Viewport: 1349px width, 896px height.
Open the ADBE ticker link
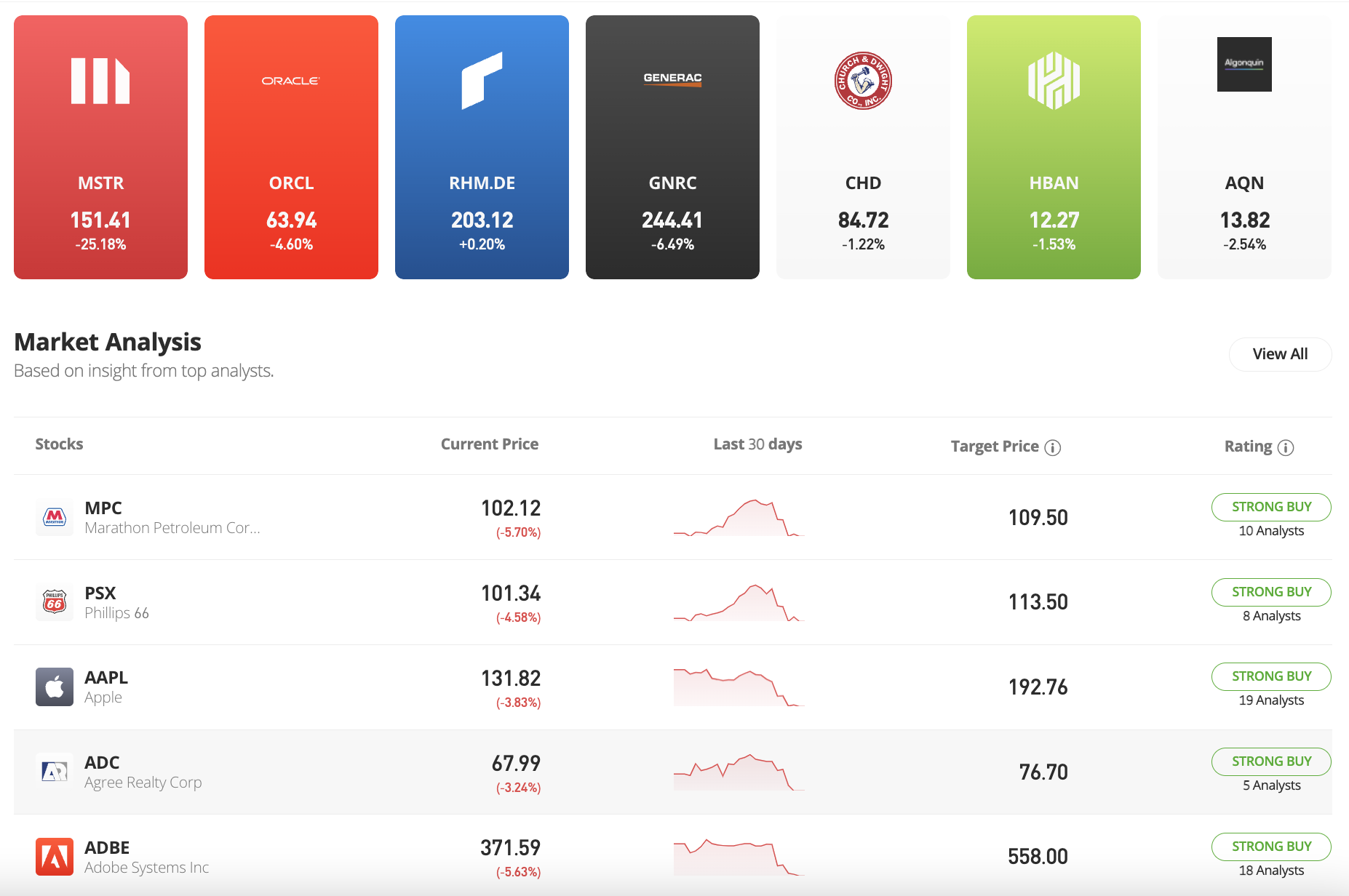click(x=107, y=847)
